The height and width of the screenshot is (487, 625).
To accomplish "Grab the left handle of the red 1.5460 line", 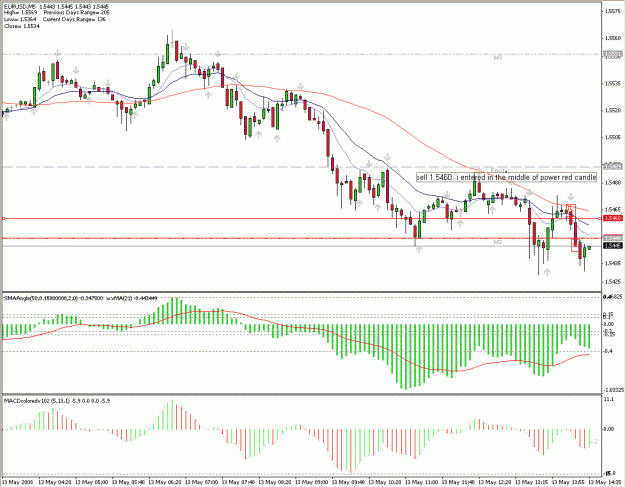I will (4, 218).
